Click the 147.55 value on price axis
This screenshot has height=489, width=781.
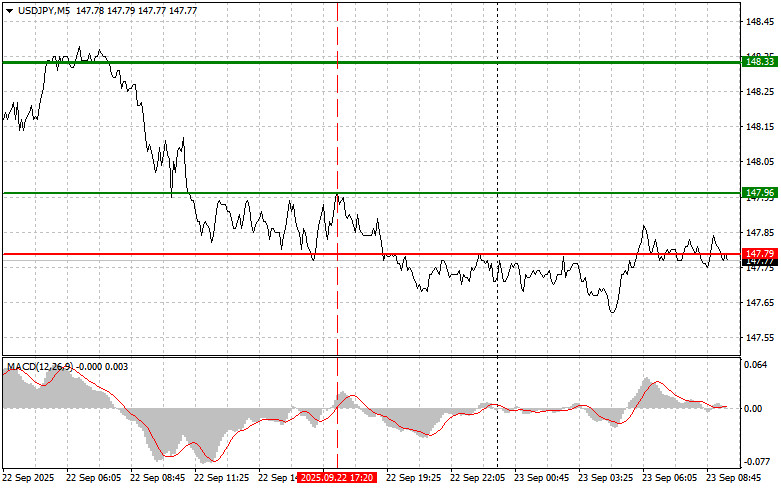click(x=757, y=337)
